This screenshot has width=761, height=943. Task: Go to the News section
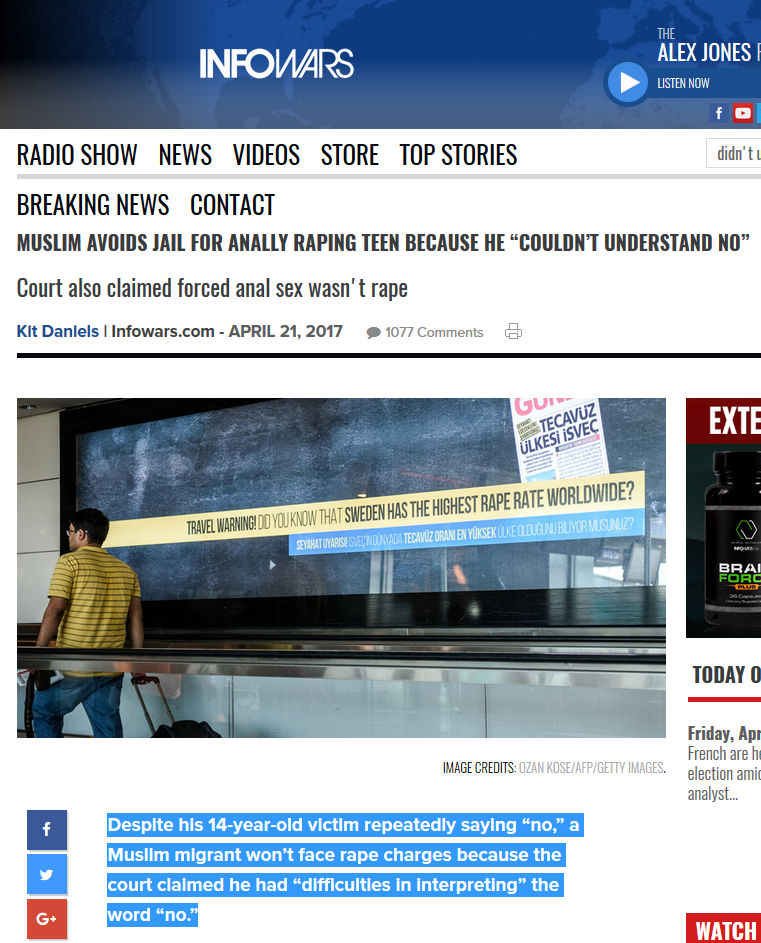coord(185,155)
